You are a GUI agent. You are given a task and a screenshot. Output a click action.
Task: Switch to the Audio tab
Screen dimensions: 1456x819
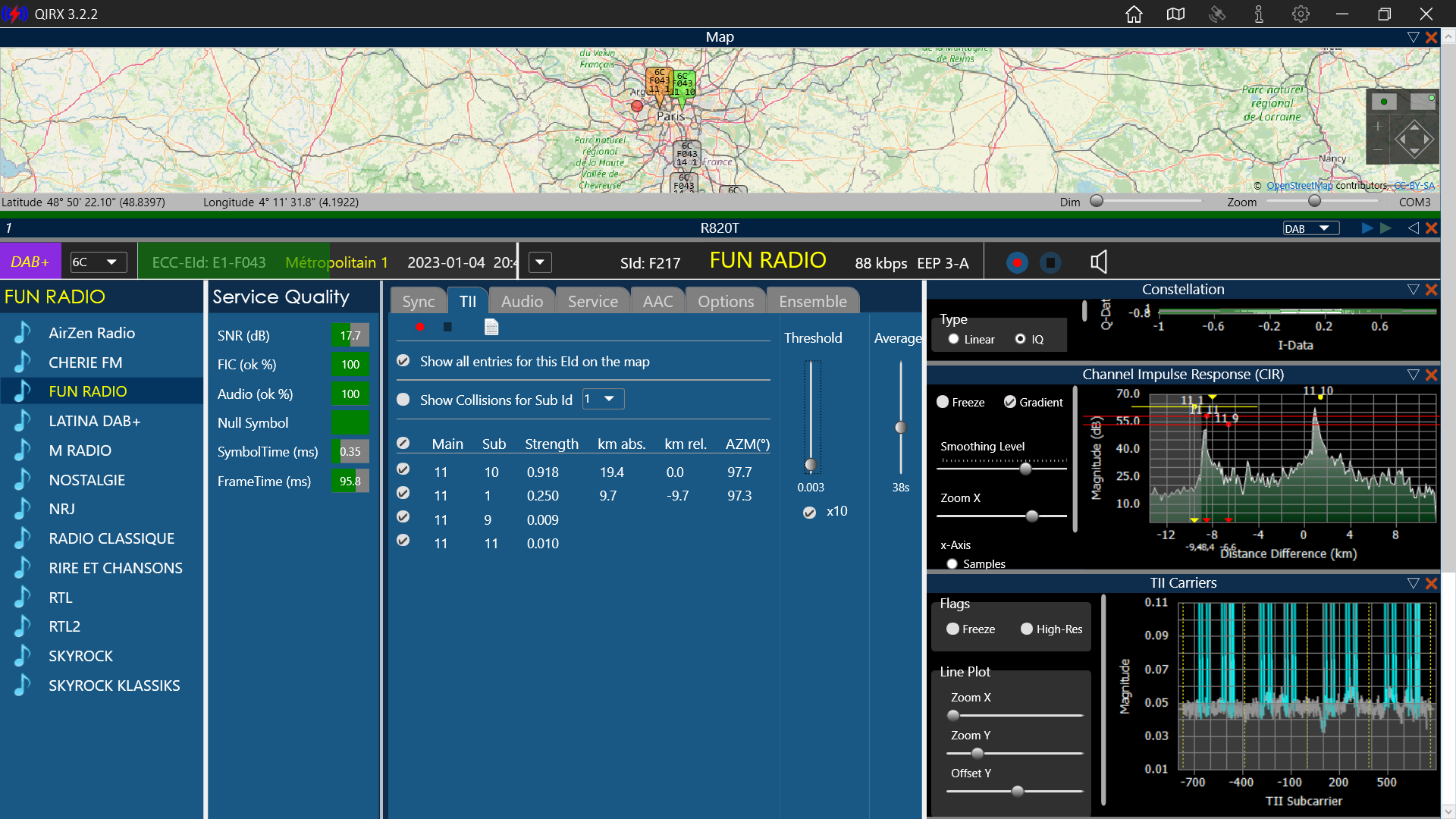tap(522, 301)
